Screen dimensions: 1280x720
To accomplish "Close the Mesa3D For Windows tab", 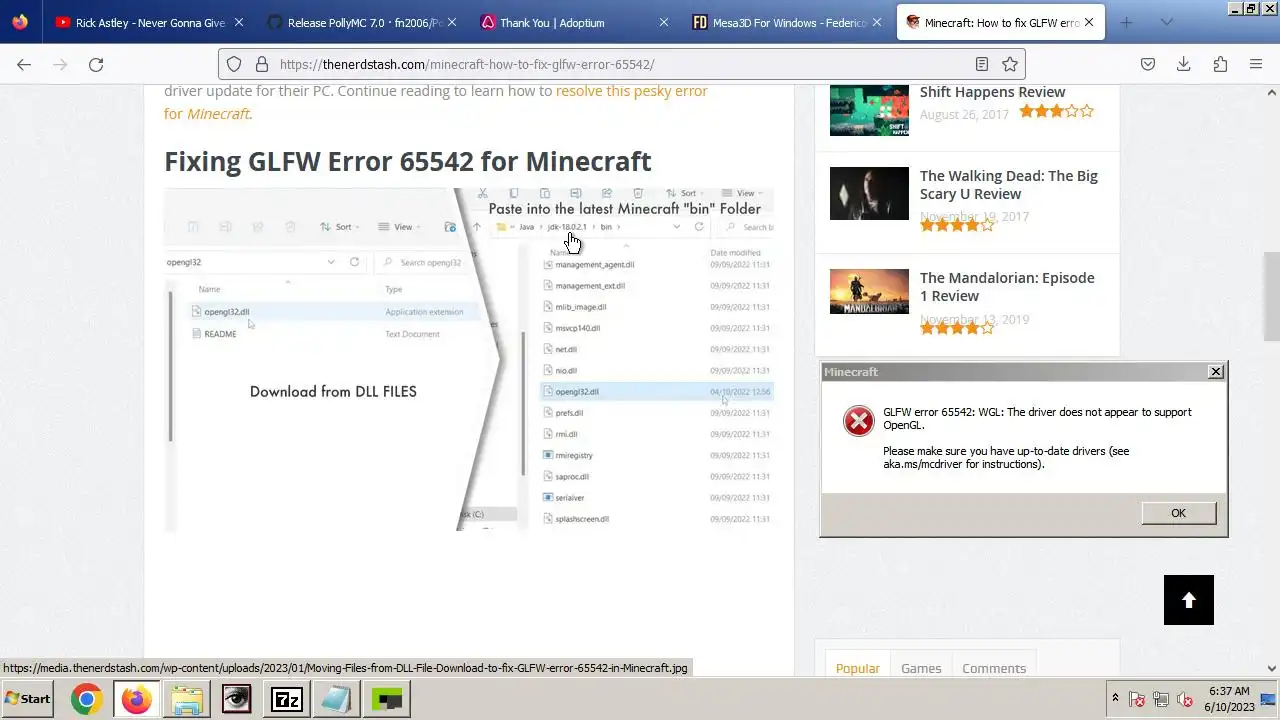I will (876, 22).
